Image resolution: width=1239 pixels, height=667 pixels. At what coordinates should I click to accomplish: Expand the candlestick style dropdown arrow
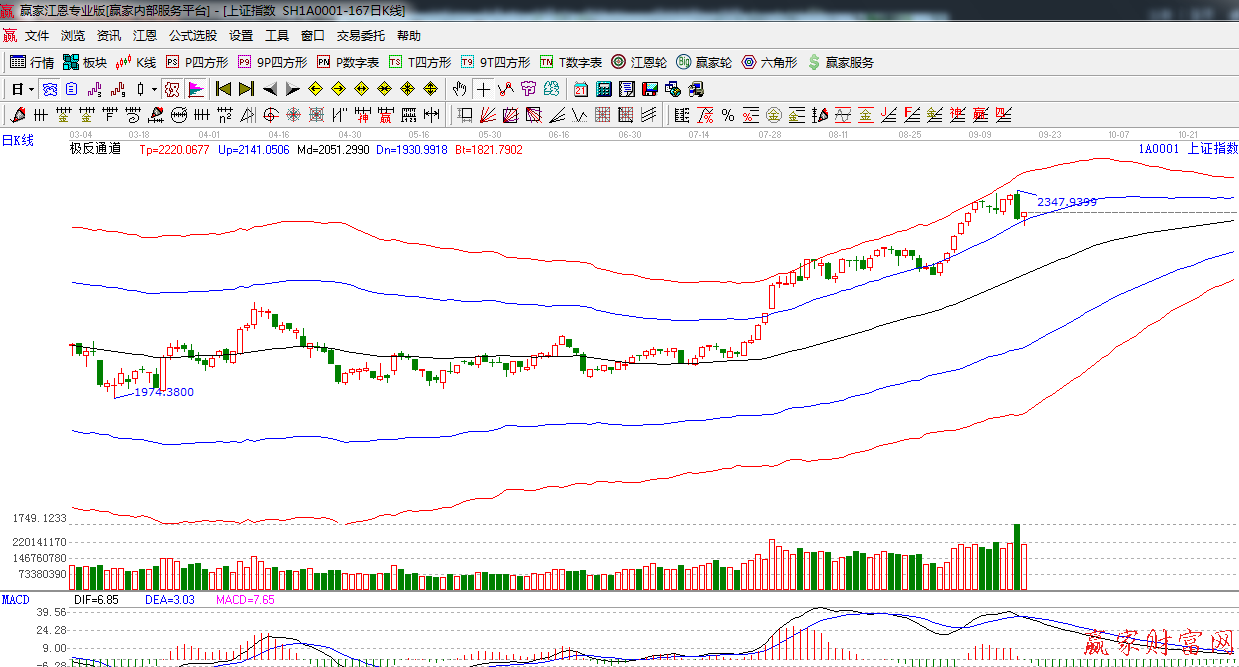[x=153, y=89]
